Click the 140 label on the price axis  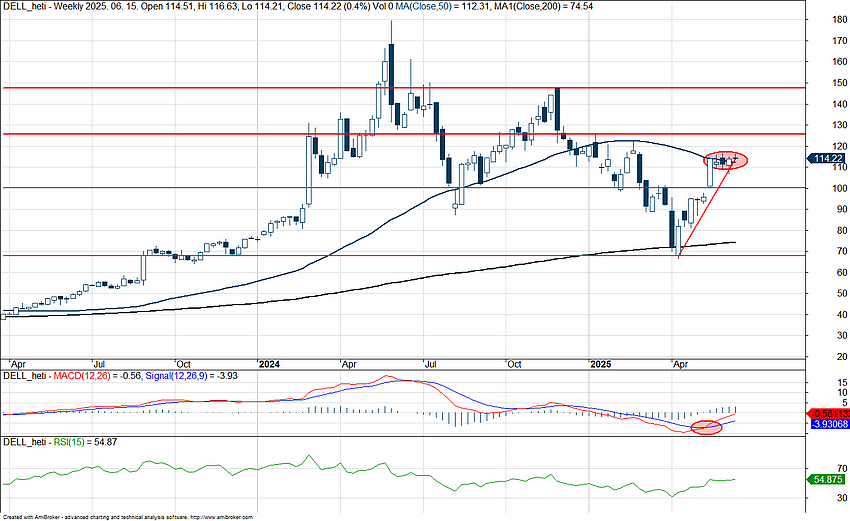pyautogui.click(x=840, y=105)
